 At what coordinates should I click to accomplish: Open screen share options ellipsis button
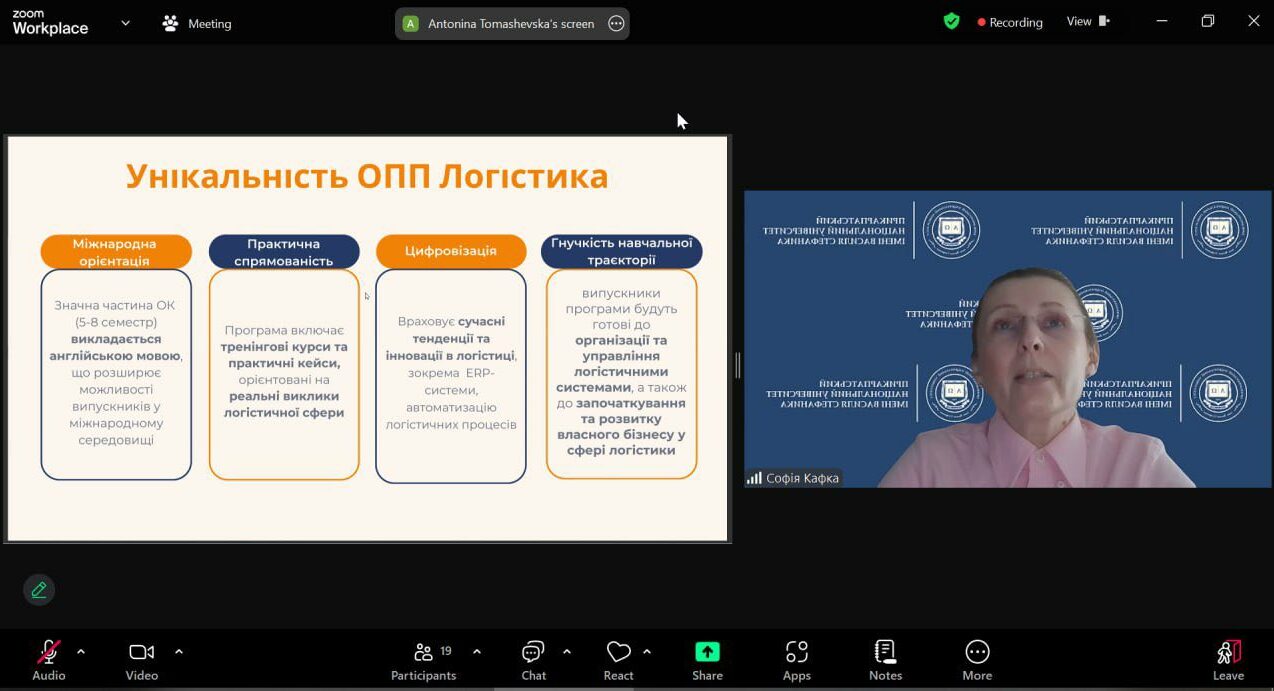(x=616, y=23)
